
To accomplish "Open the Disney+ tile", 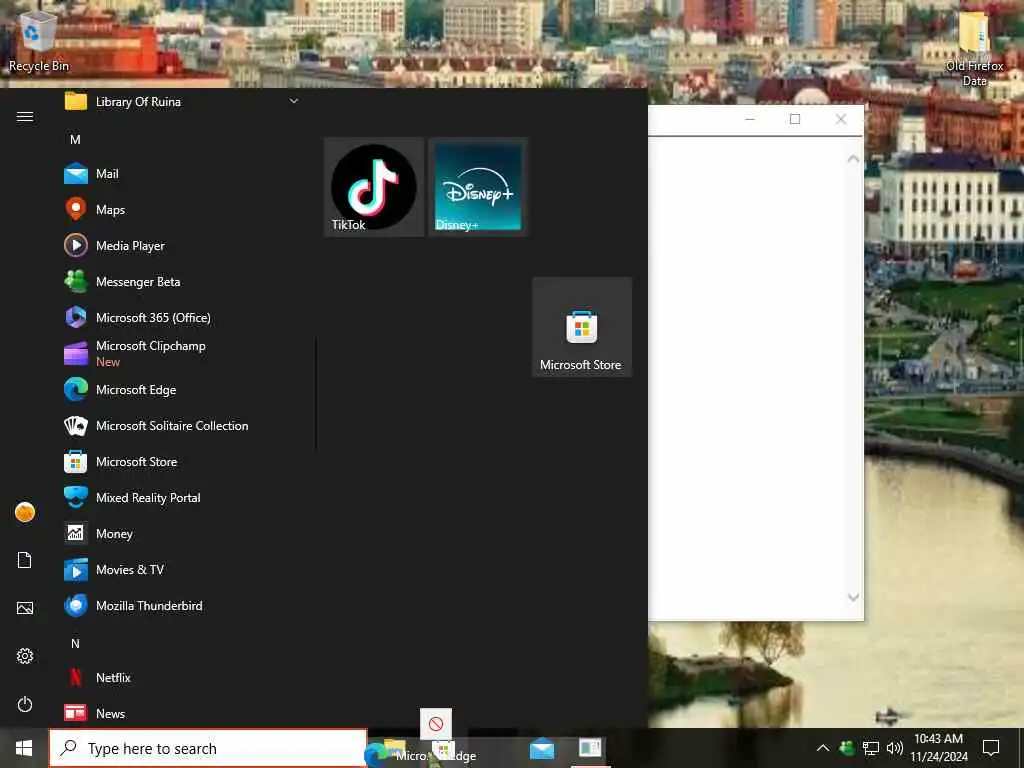I will coord(478,187).
